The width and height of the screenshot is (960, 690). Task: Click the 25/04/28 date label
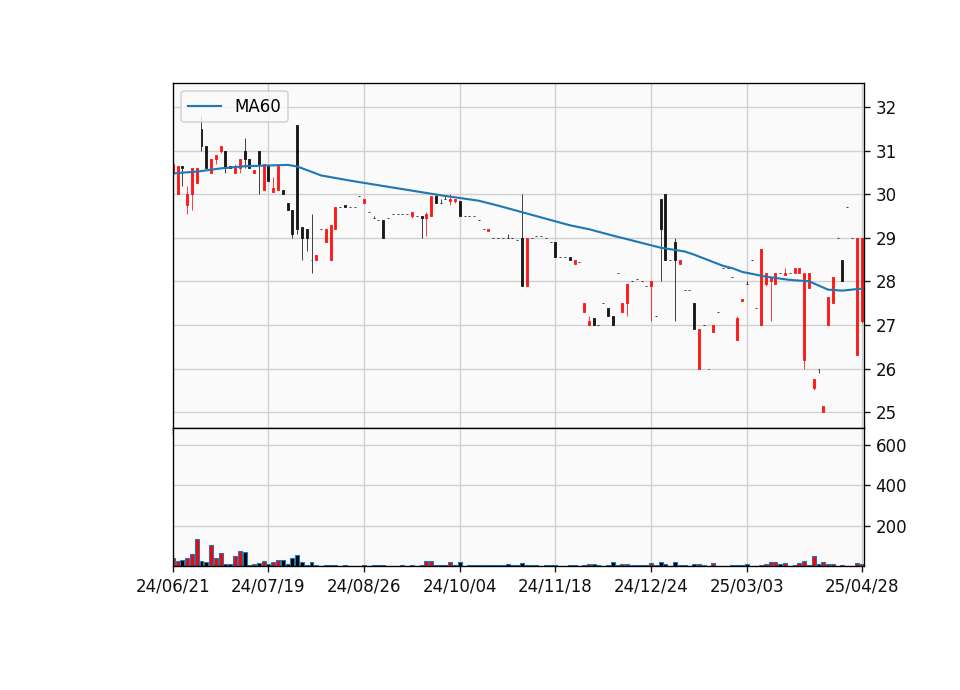[x=861, y=586]
